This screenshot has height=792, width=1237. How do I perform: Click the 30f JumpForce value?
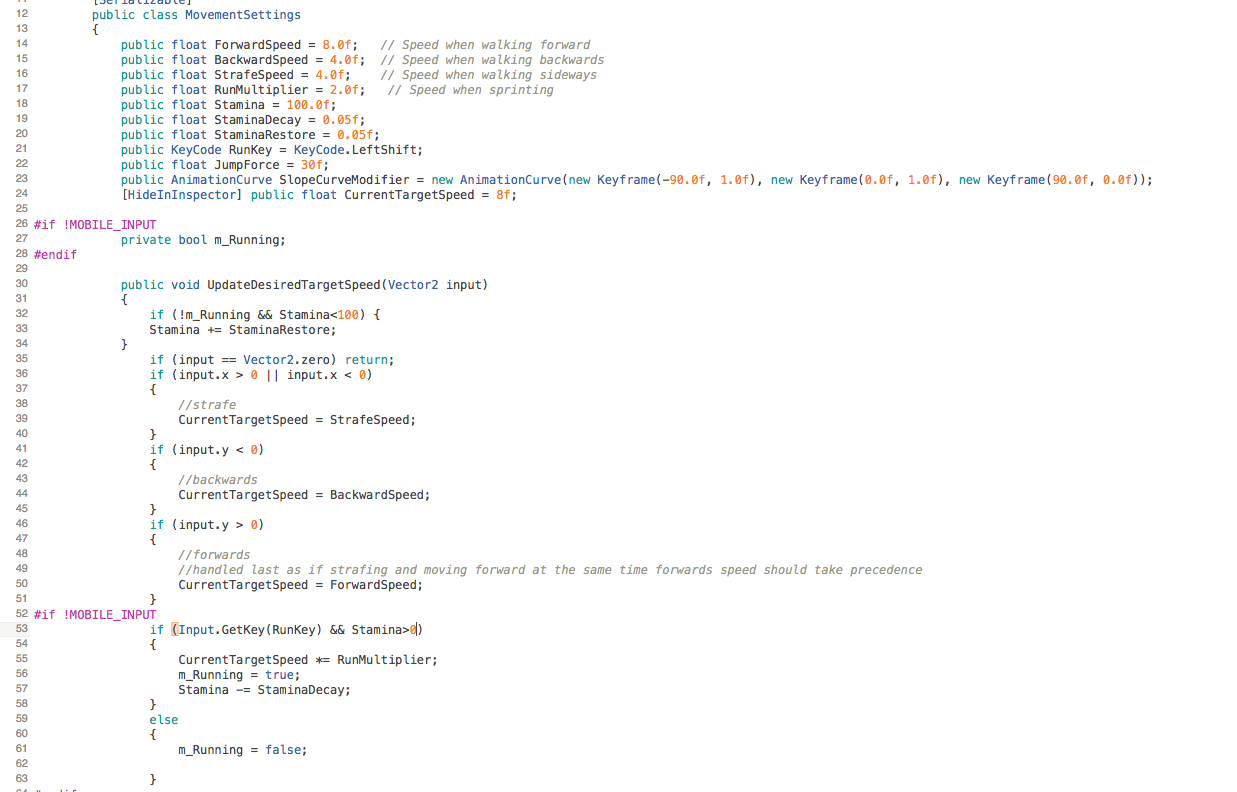coord(314,165)
